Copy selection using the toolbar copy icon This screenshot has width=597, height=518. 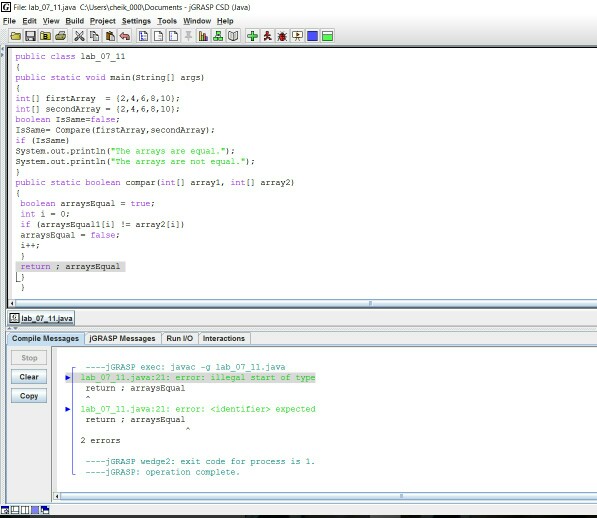click(x=94, y=37)
